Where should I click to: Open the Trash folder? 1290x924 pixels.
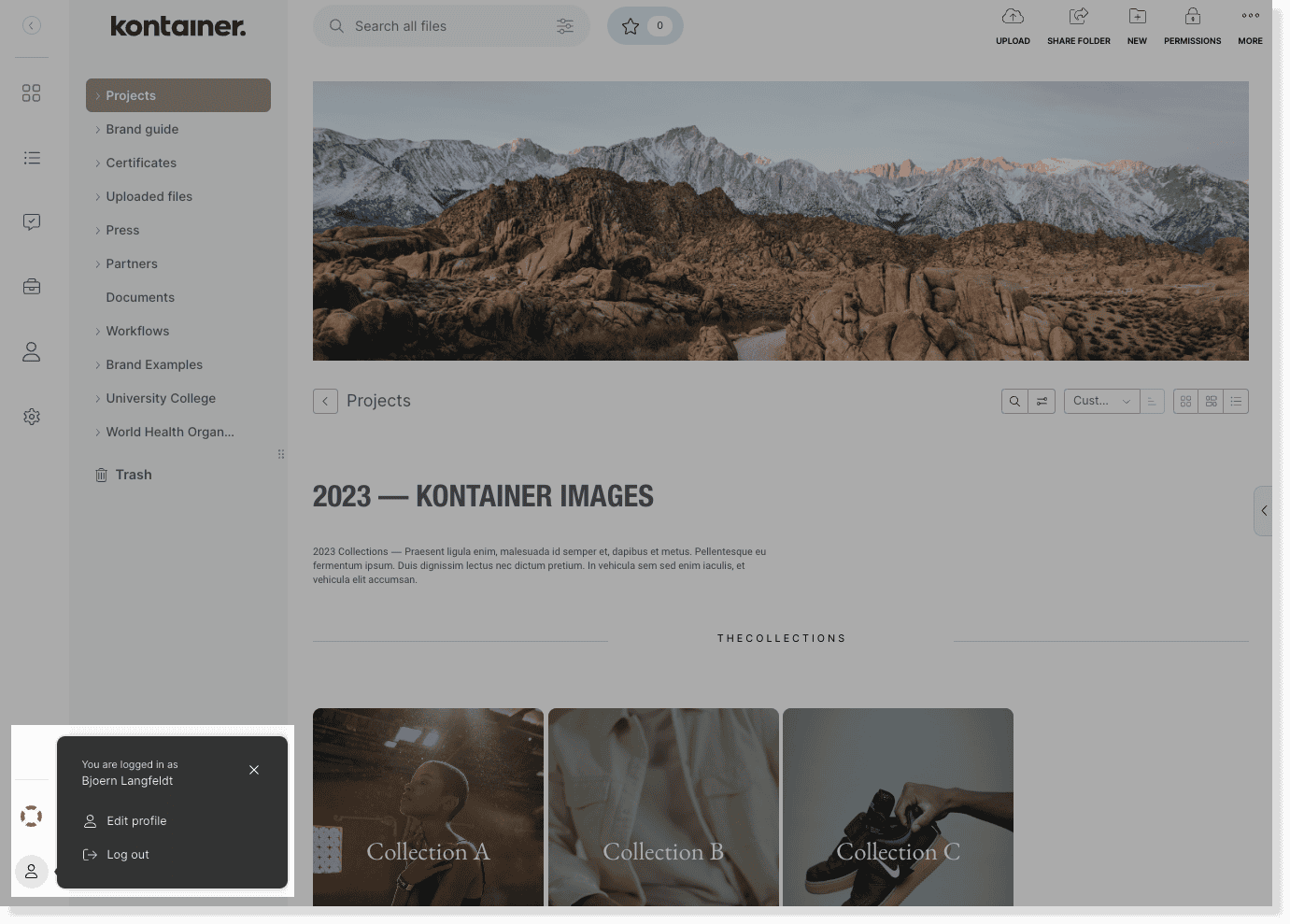point(133,475)
